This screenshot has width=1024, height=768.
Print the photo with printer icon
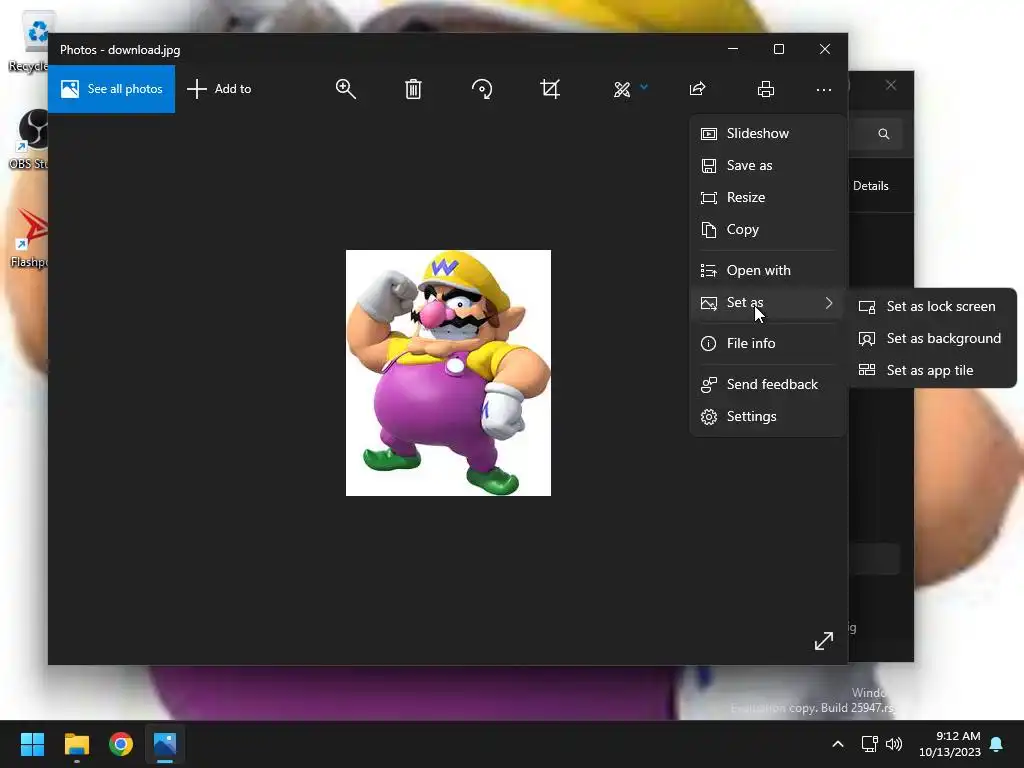click(766, 89)
